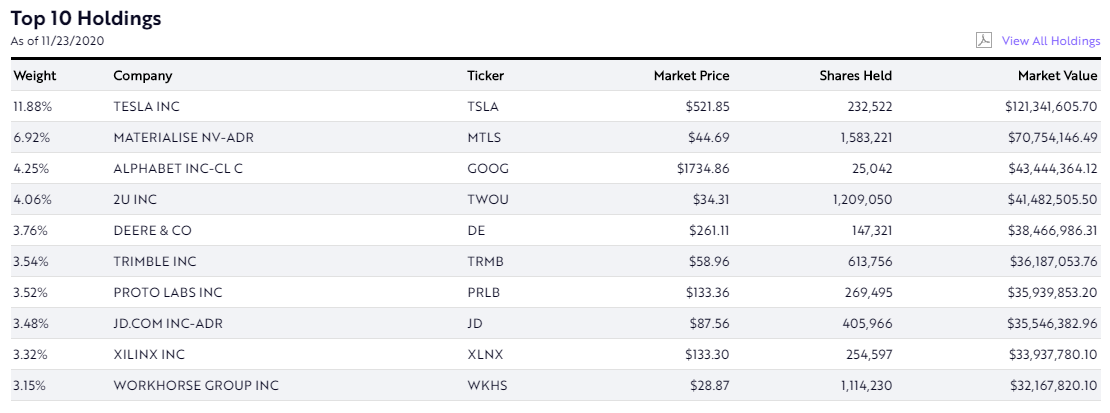Click the PRLB ticker symbol
Screen dimensions: 1110x413
pyautogui.click(x=484, y=292)
